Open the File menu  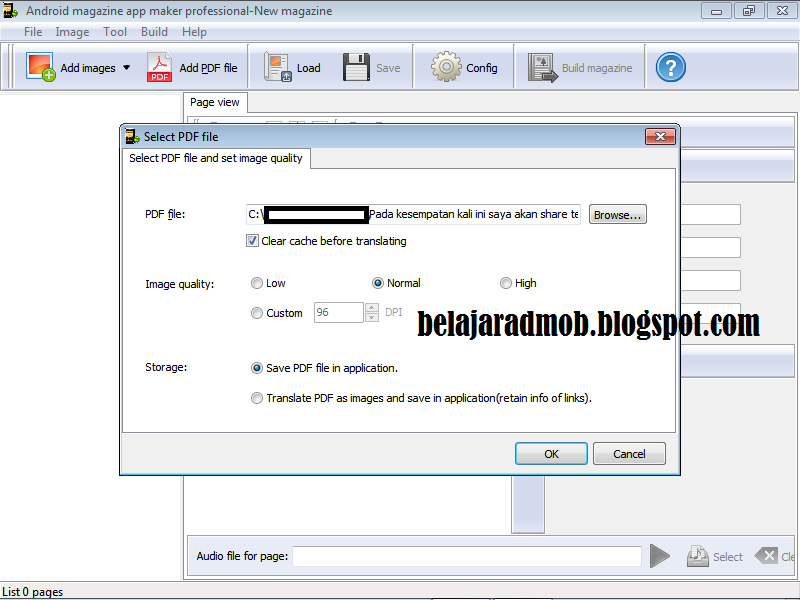(33, 32)
